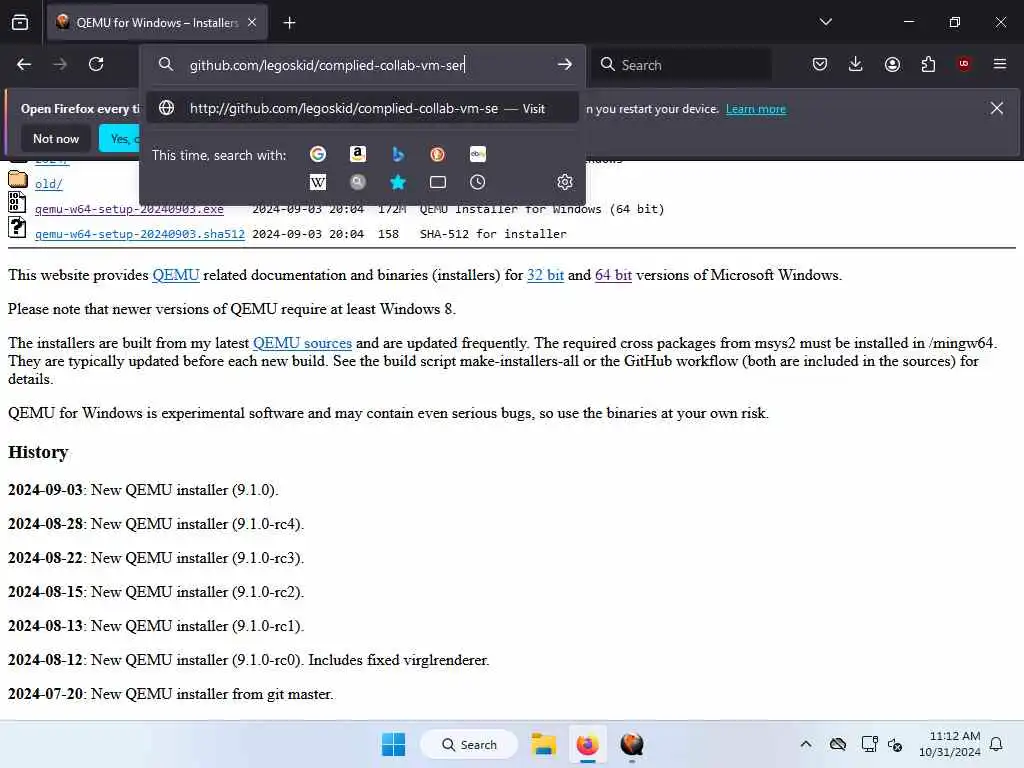Open the Firefox account menu
The image size is (1024, 768).
pos(892,64)
